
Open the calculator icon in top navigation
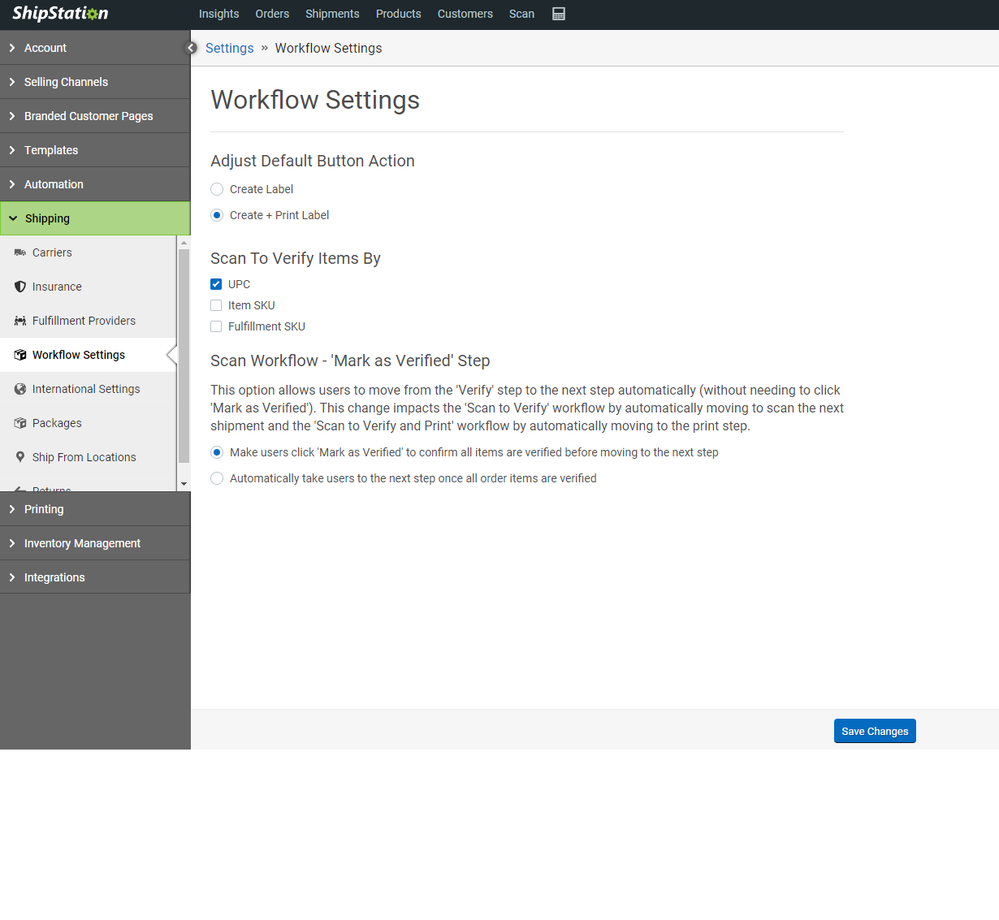[558, 14]
